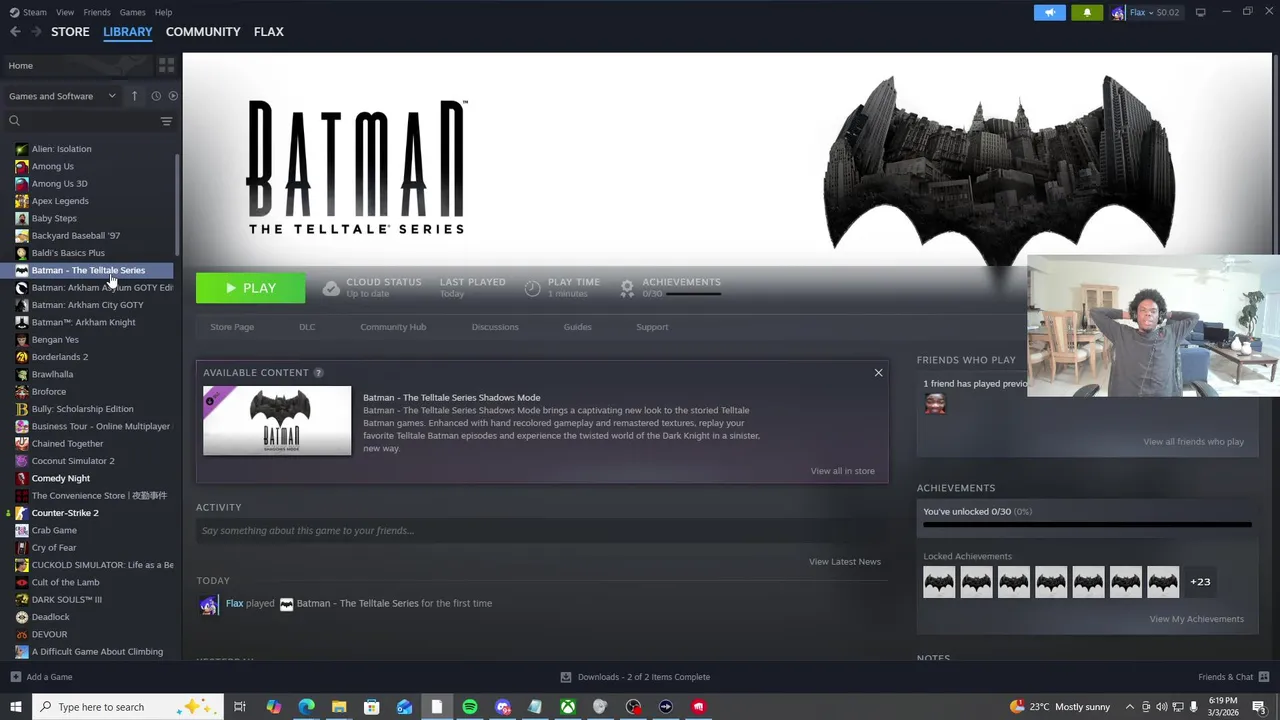This screenshot has width=1280, height=720.
Task: Click the activity status text field
Action: click(541, 531)
